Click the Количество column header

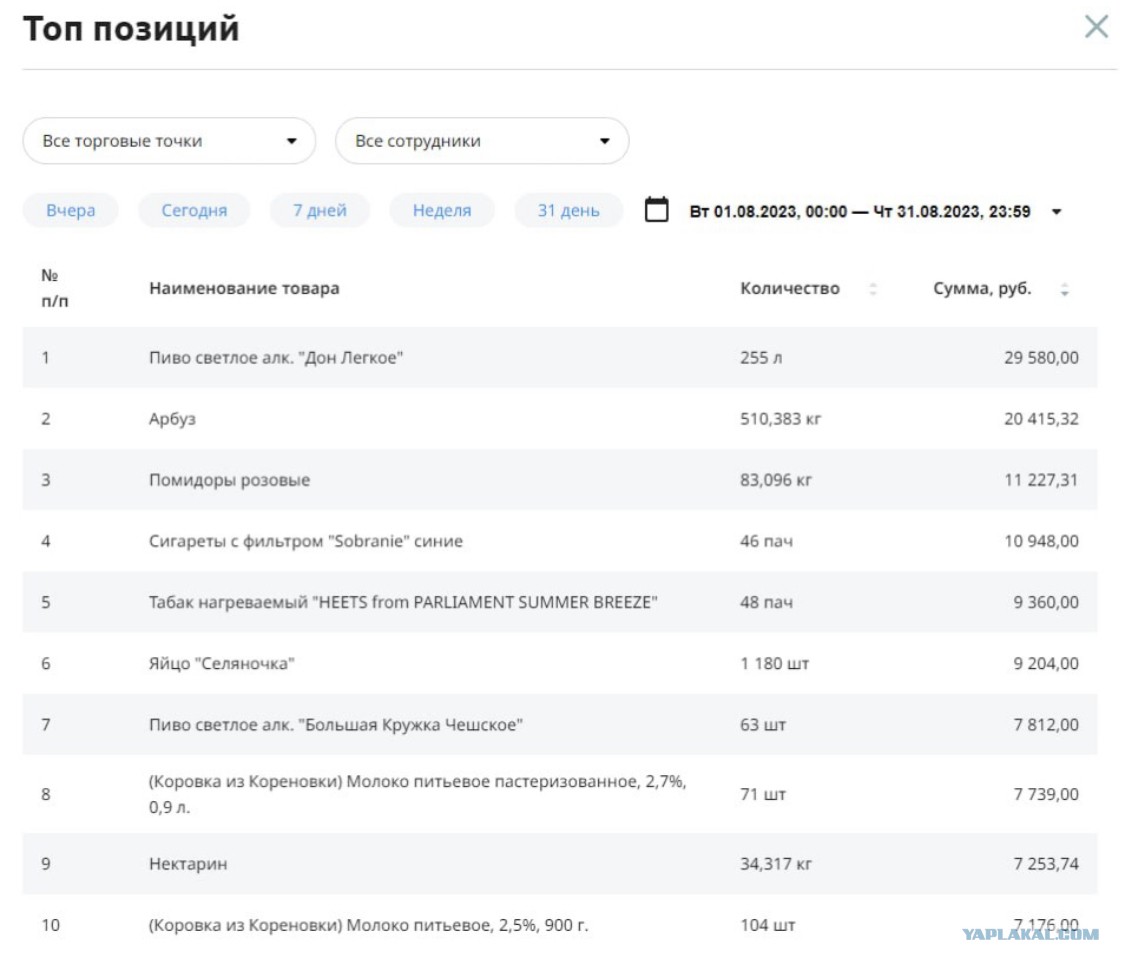789,288
